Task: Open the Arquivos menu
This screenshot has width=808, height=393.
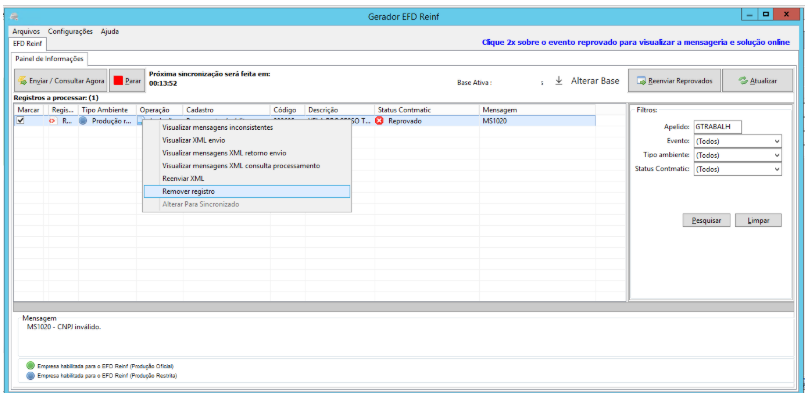Action: click(26, 31)
